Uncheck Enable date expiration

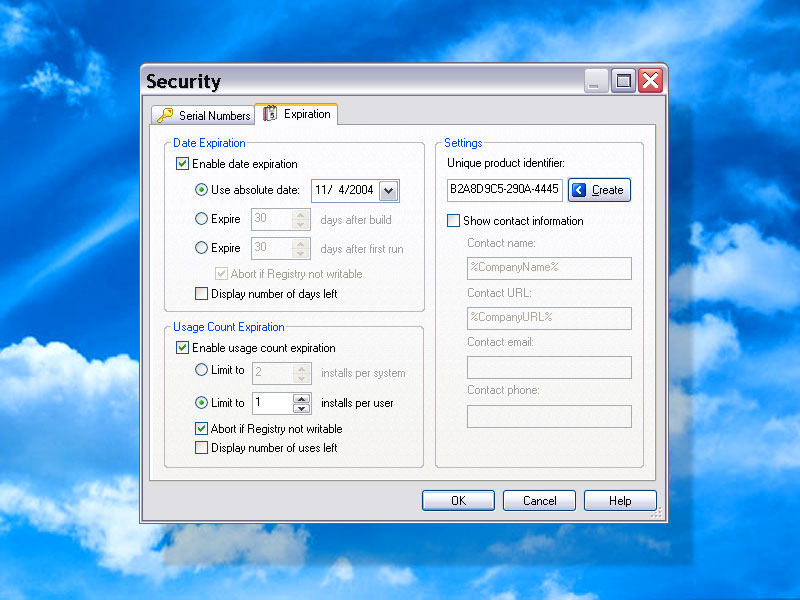point(182,164)
